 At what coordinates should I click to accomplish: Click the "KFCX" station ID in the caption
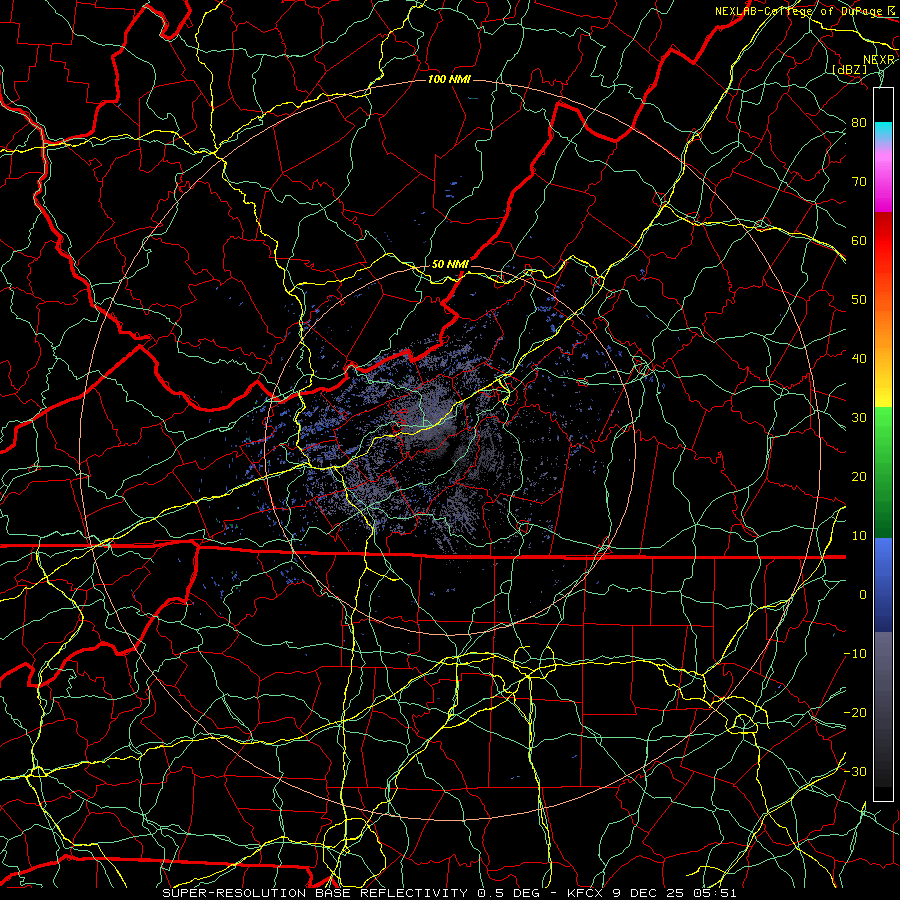tap(583, 893)
